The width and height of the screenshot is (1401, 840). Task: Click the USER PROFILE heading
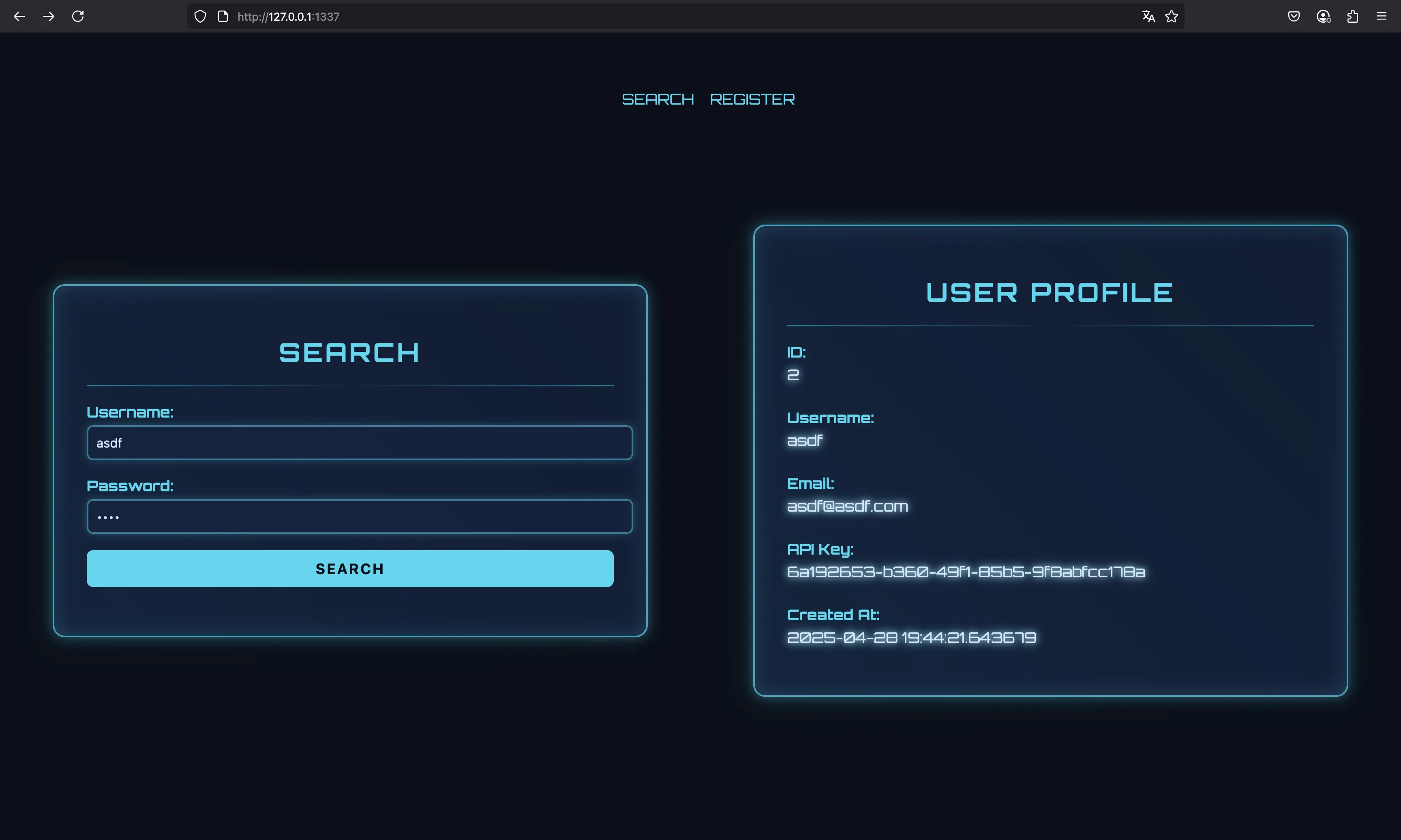(1050, 293)
